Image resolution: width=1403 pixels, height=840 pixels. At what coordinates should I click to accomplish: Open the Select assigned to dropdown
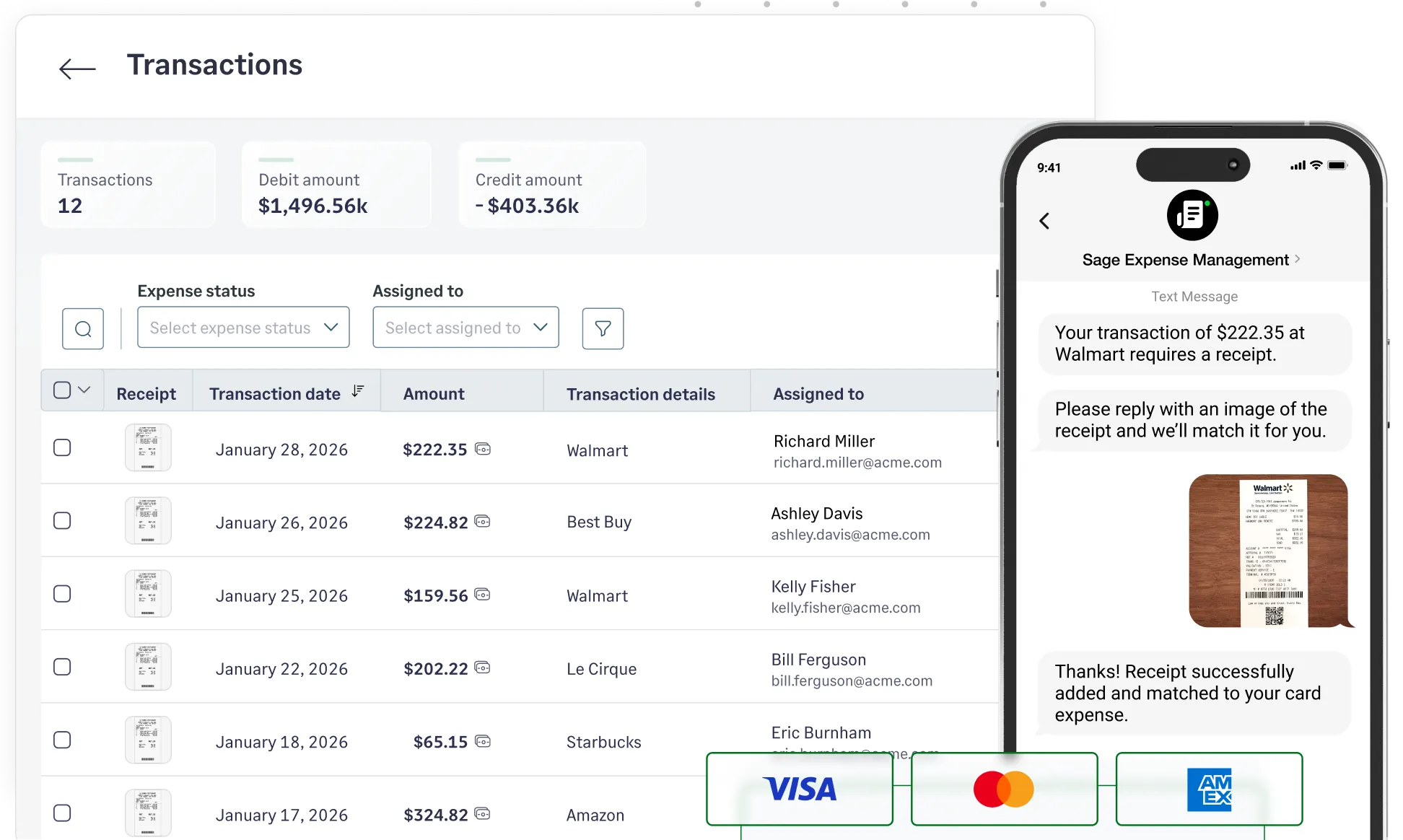click(466, 327)
